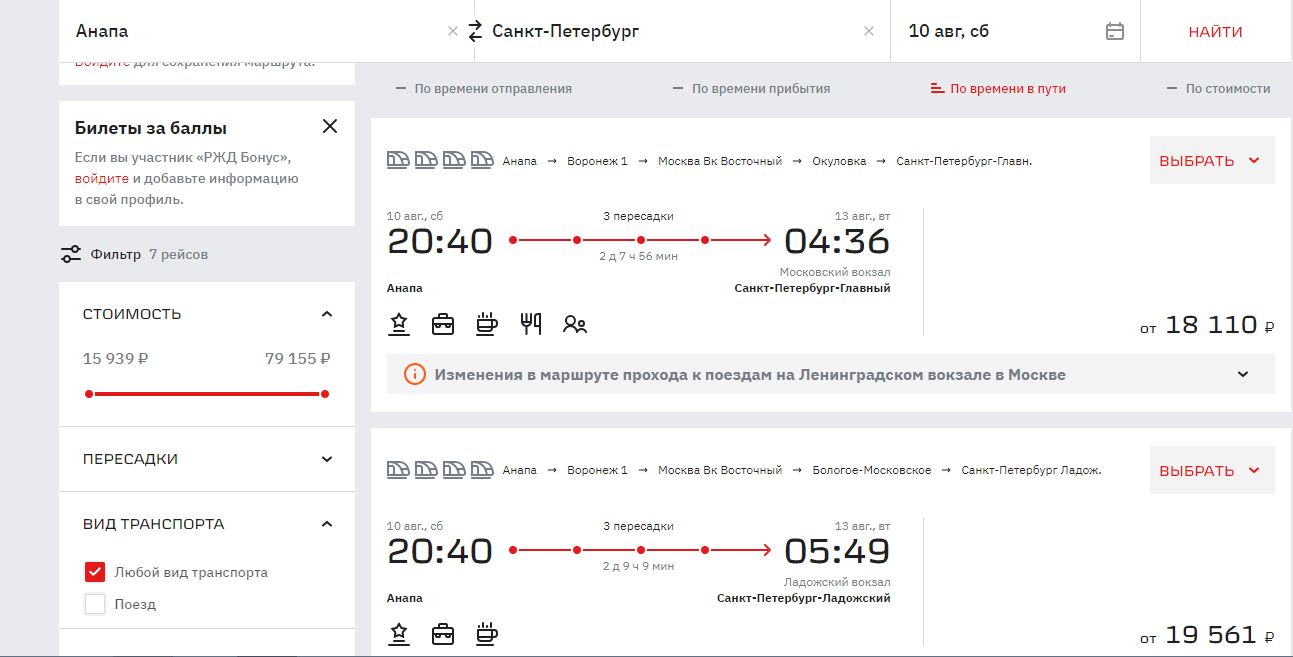Viewport: 1293px width, 657px height.
Task: Click the fork and knife dining icon
Action: coord(531,323)
